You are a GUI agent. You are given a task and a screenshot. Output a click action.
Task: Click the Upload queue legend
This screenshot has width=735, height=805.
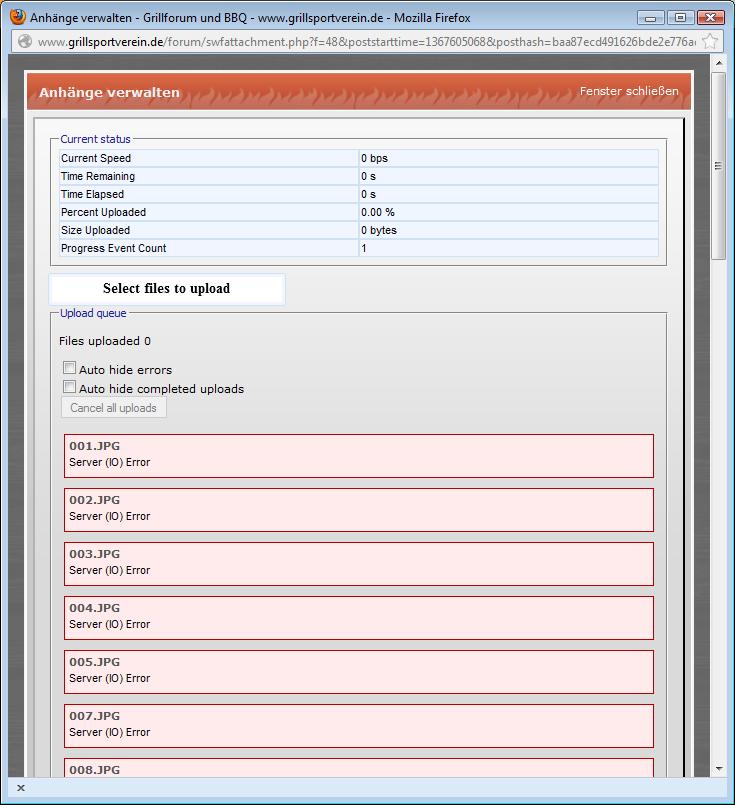click(93, 313)
